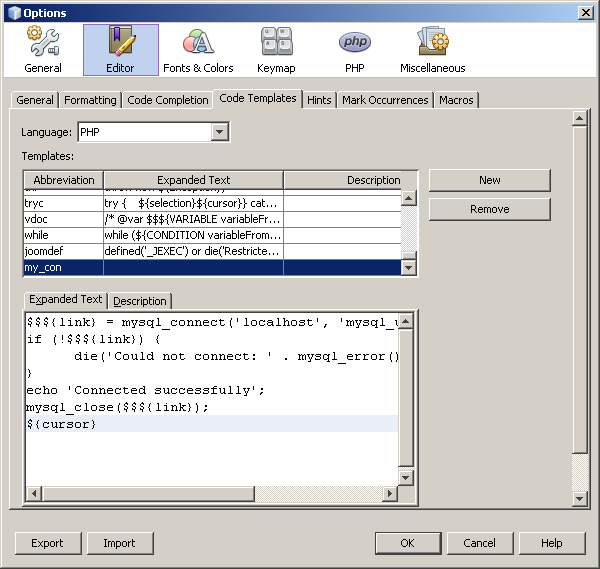The height and width of the screenshot is (569, 600).
Task: Click the templates table scroll-up arrow
Action: pyautogui.click(x=409, y=198)
